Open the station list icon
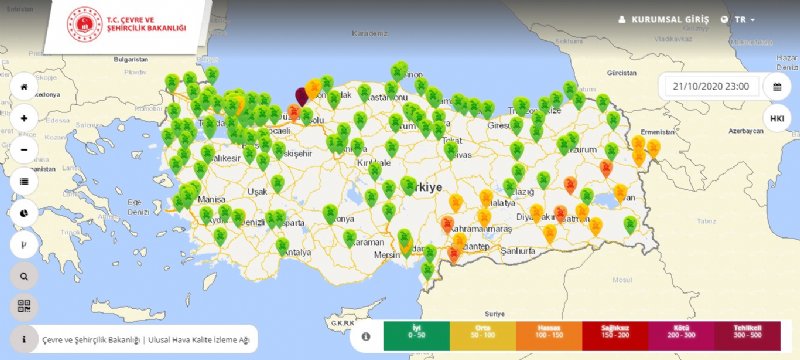800x360 pixels. 24,182
